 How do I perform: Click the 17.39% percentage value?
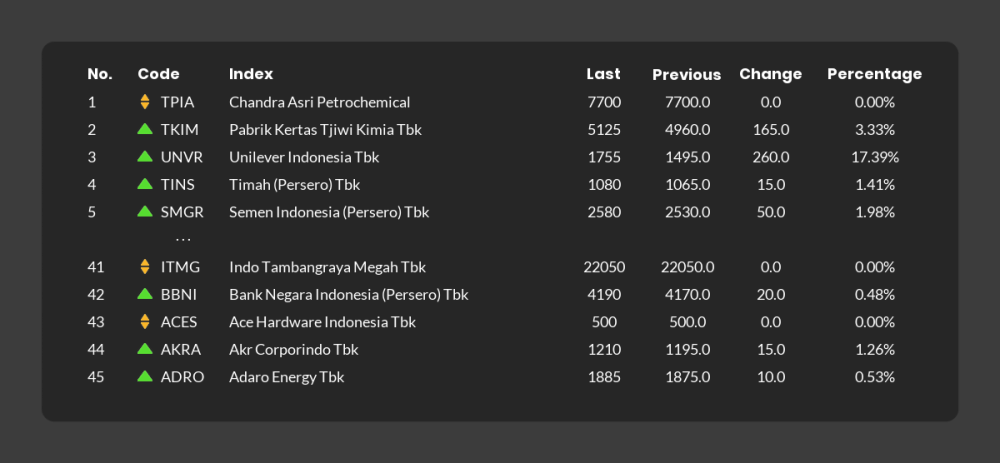click(x=875, y=157)
